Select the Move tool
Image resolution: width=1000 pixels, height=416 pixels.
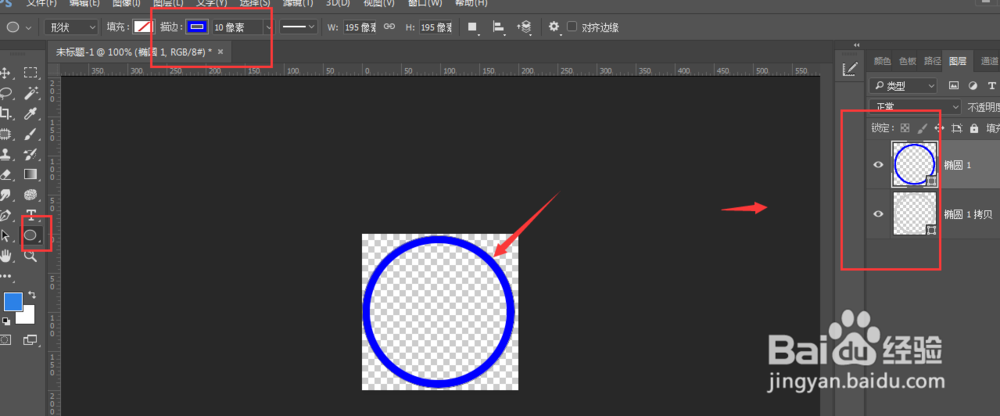[x=6, y=73]
